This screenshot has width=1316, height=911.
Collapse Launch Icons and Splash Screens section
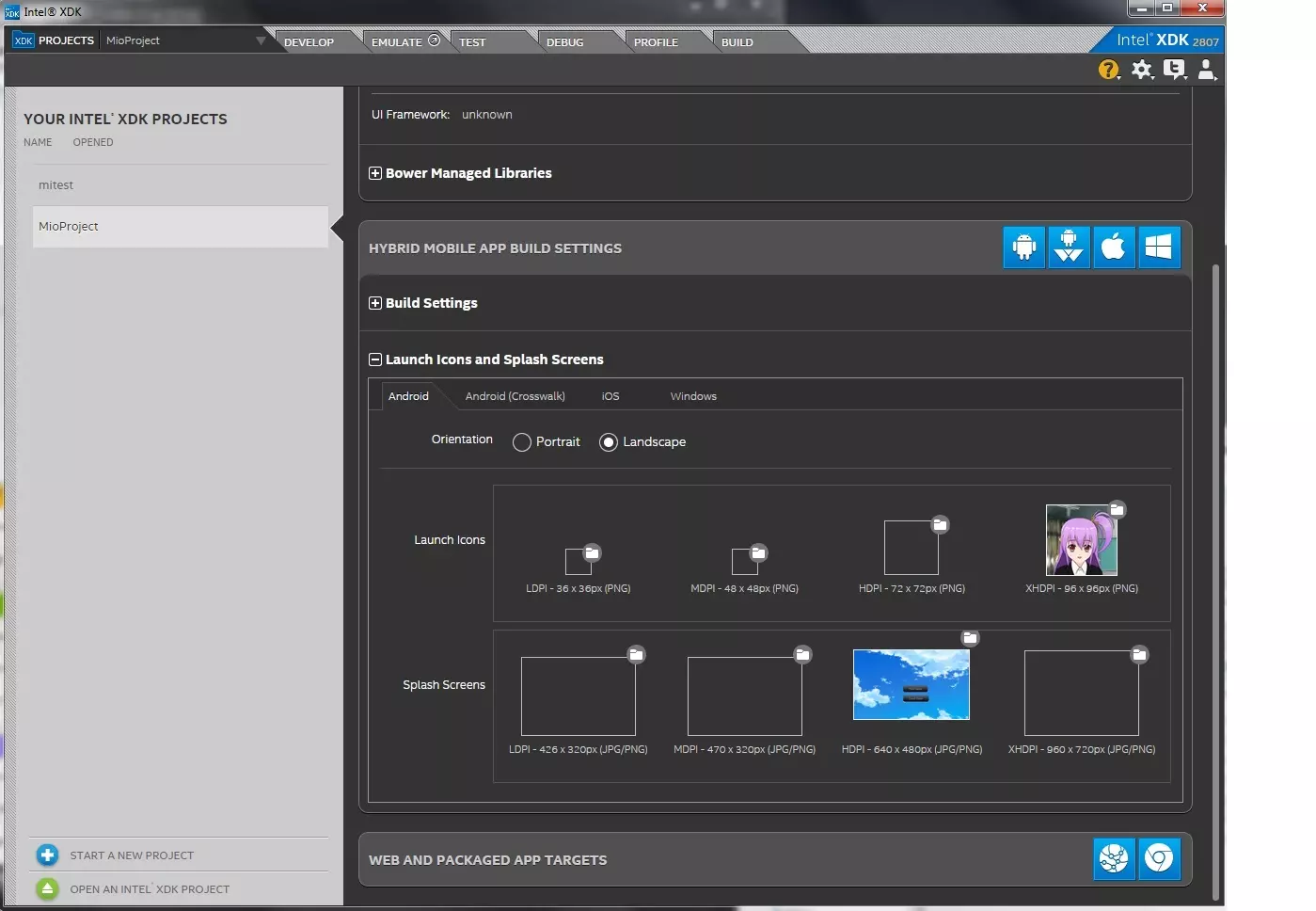375,360
